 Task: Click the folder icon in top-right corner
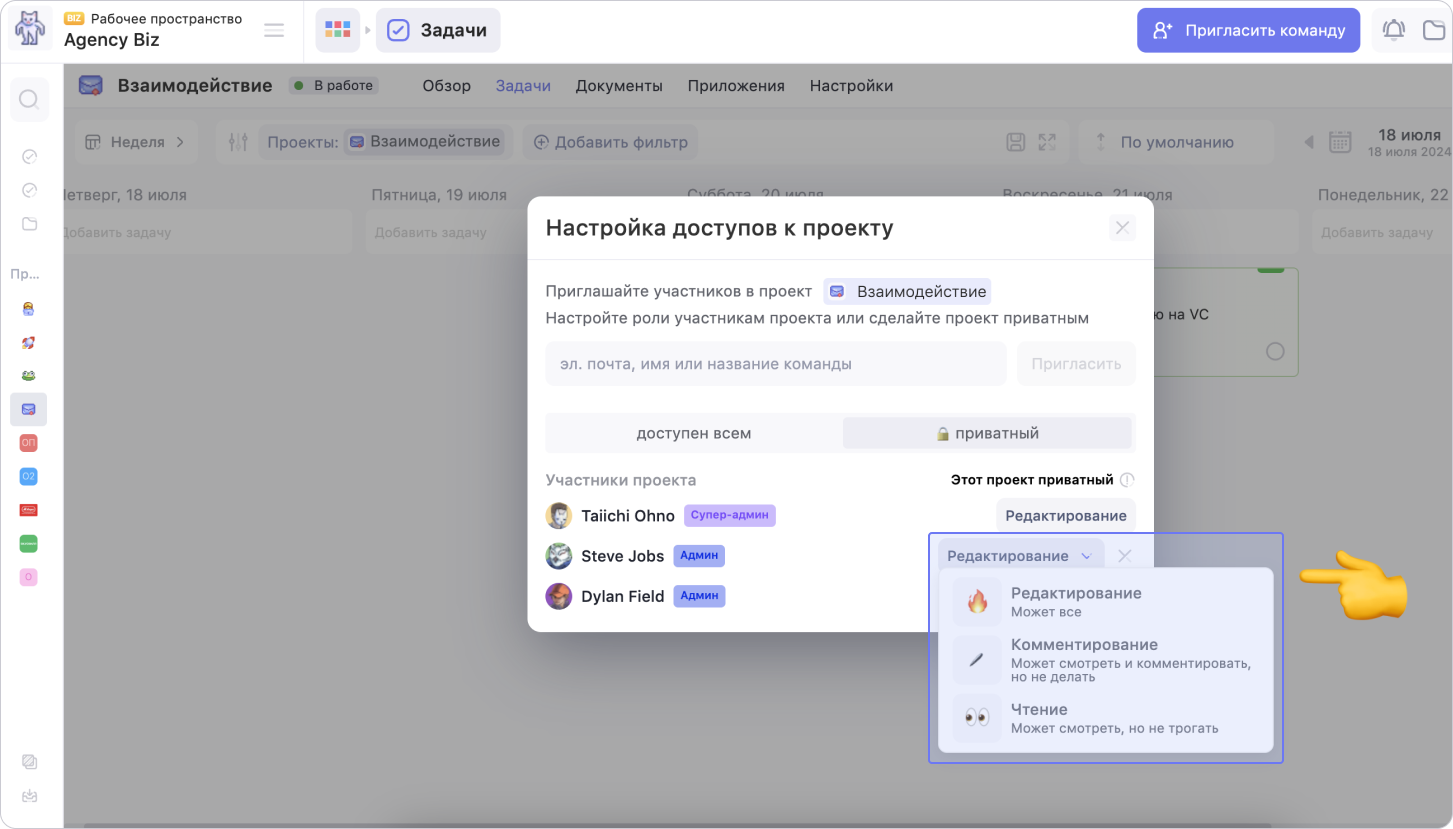1434,30
